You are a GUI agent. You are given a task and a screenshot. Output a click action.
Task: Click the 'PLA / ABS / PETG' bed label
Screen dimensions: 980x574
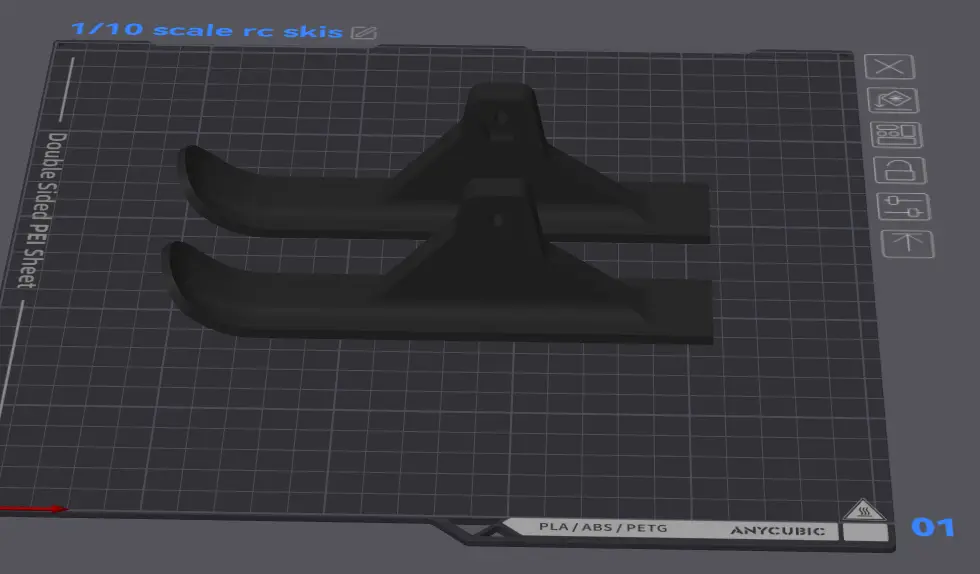(603, 527)
